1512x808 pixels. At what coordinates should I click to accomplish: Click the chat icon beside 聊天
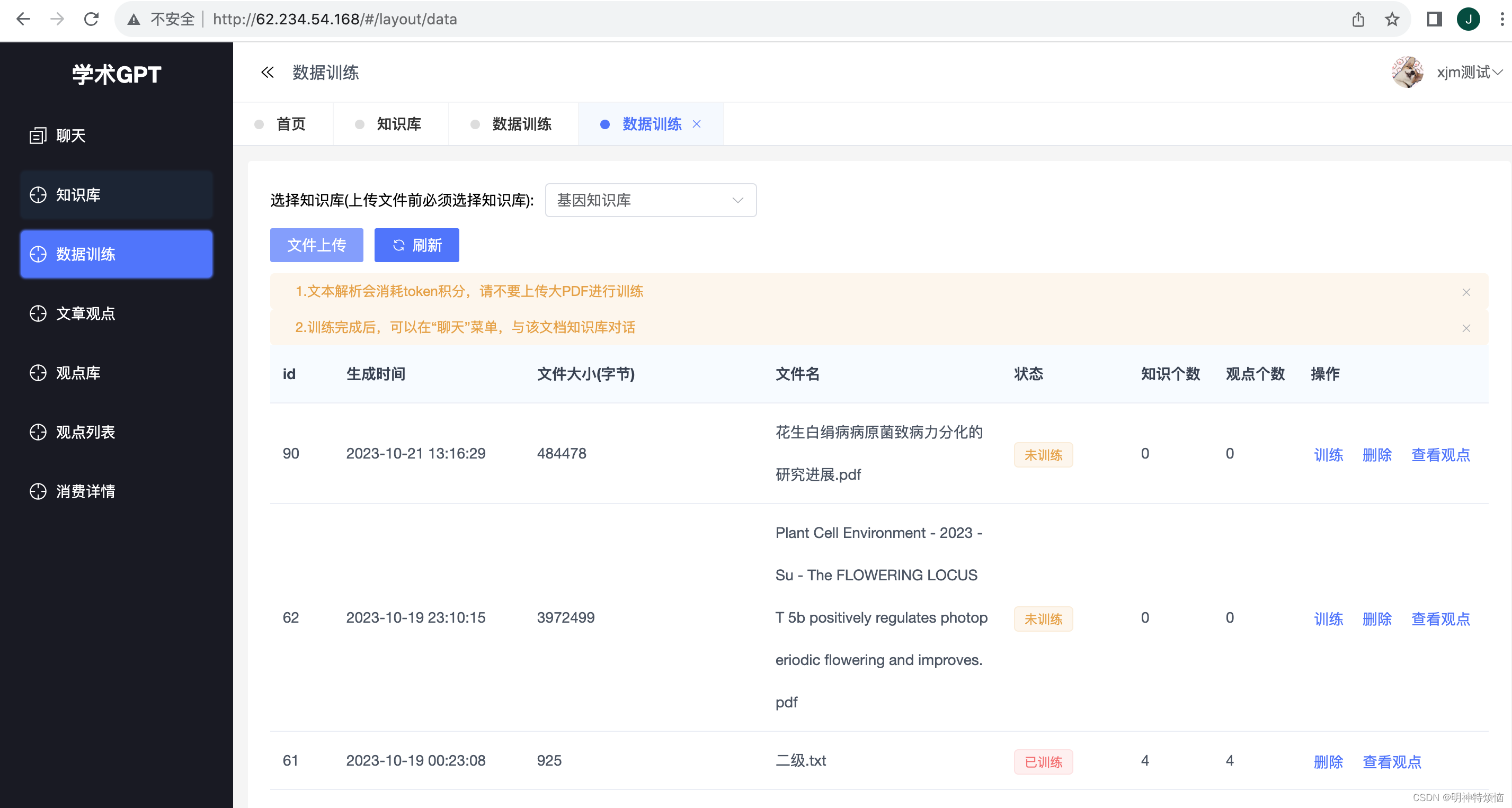tap(38, 136)
